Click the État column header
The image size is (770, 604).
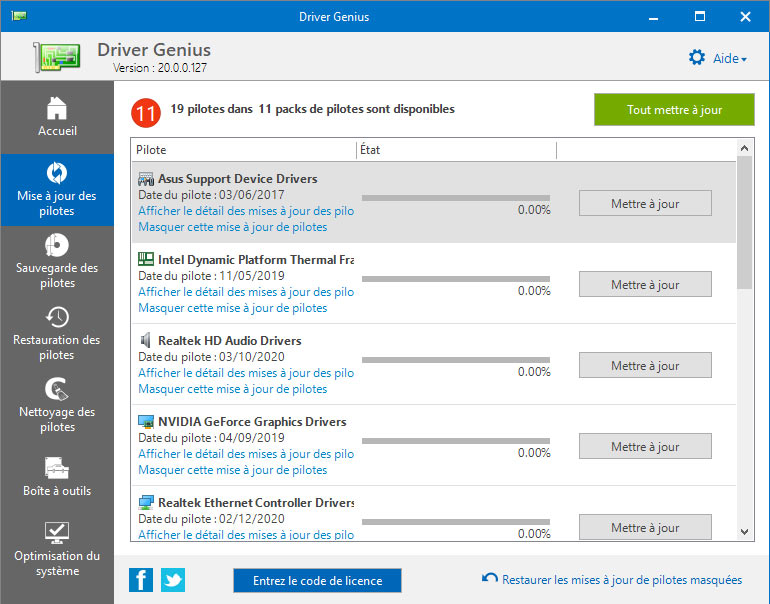tap(456, 150)
